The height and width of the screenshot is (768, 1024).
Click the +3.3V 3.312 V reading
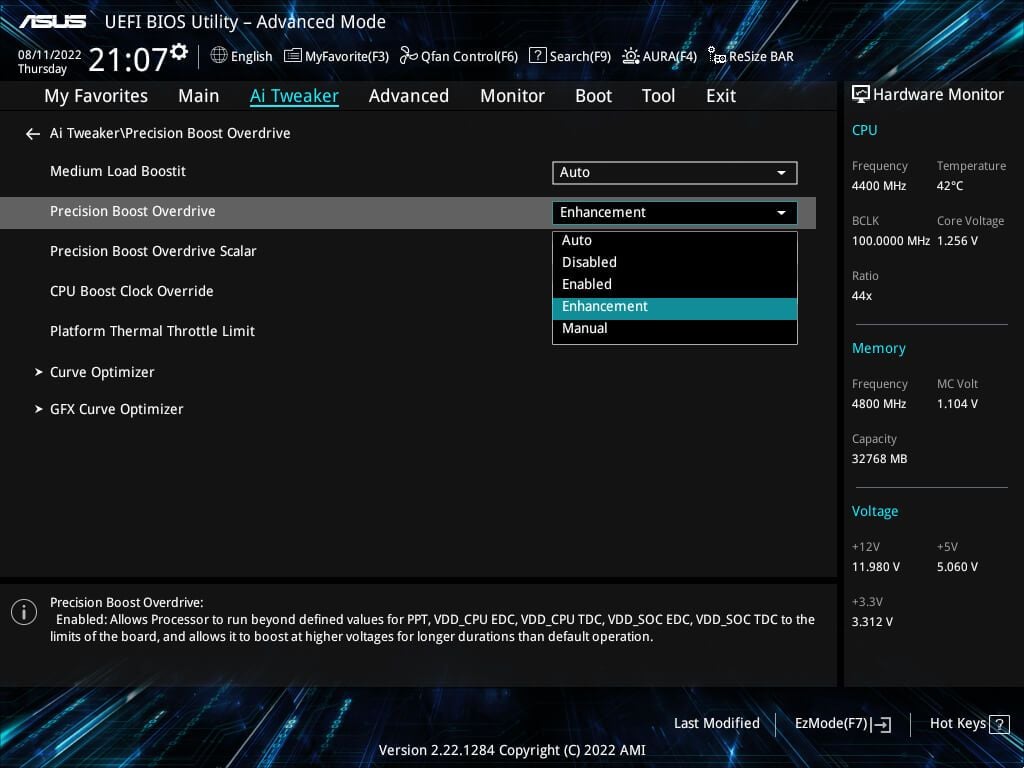click(872, 622)
